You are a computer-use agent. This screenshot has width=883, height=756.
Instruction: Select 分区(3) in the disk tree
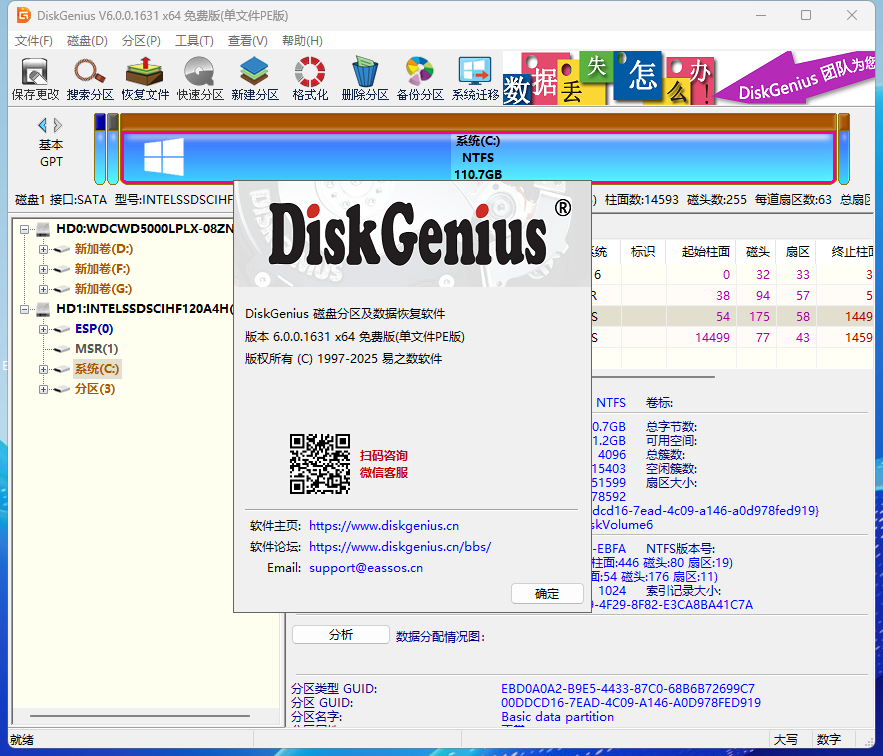(x=95, y=389)
